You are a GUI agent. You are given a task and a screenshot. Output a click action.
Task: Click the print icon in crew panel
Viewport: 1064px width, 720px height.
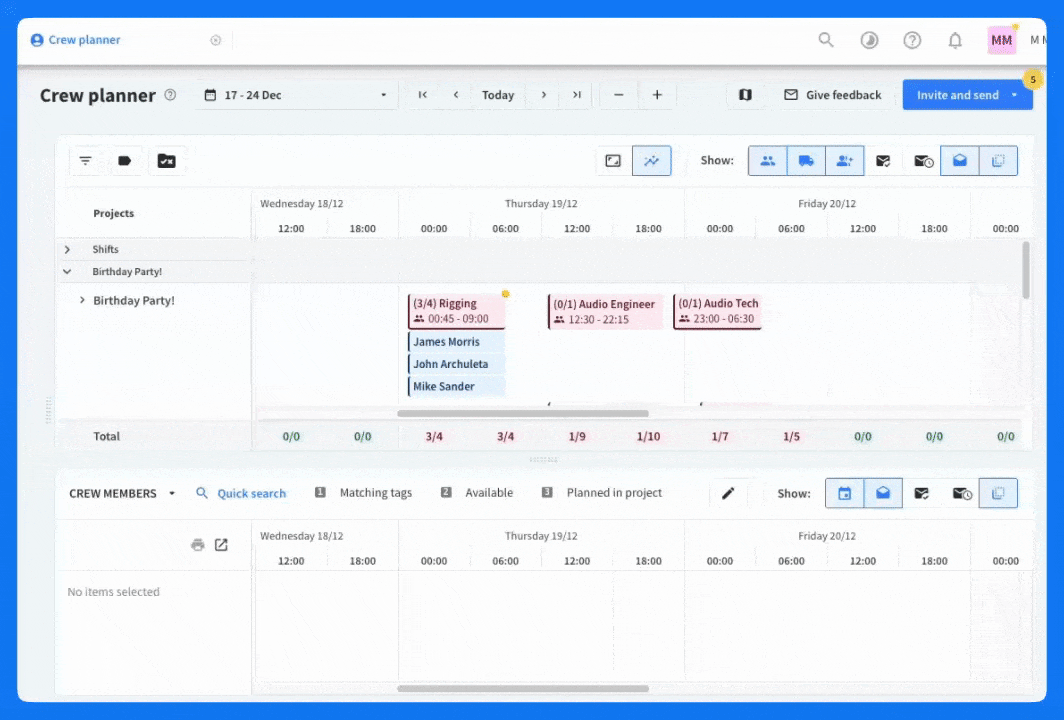[x=197, y=544]
